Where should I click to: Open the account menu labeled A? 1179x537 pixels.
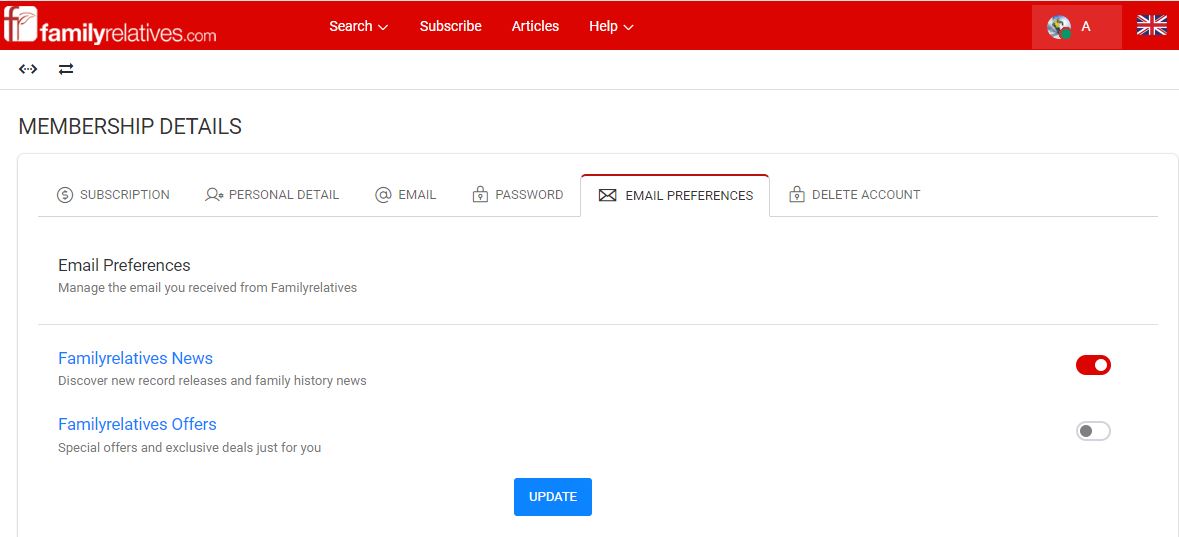(1077, 27)
